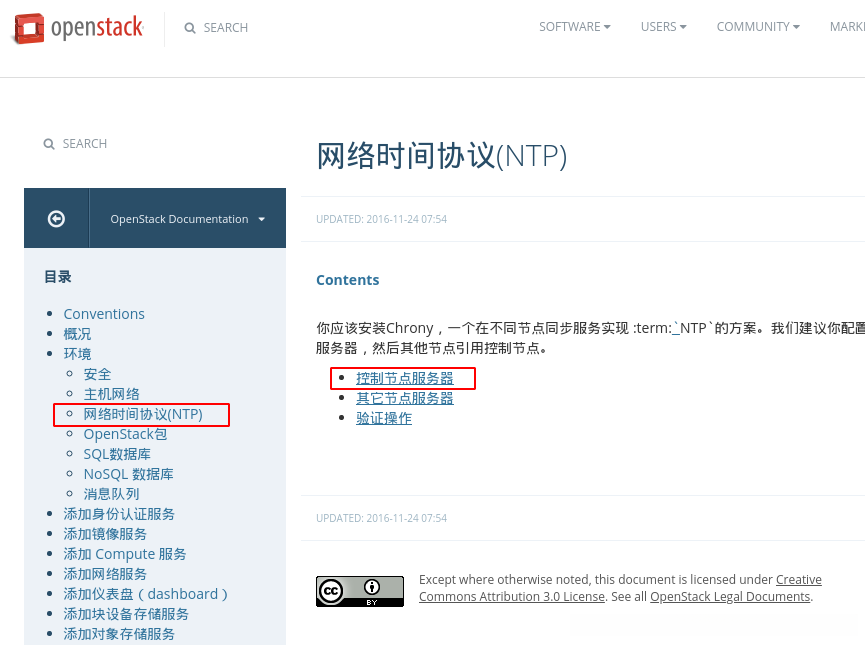
Task: Open the 安全 sub-item
Action: (97, 374)
